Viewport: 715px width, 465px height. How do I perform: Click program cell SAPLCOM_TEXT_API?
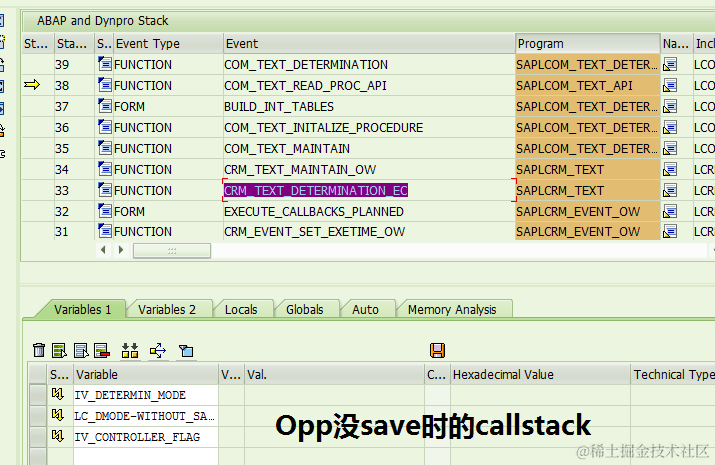pos(588,85)
